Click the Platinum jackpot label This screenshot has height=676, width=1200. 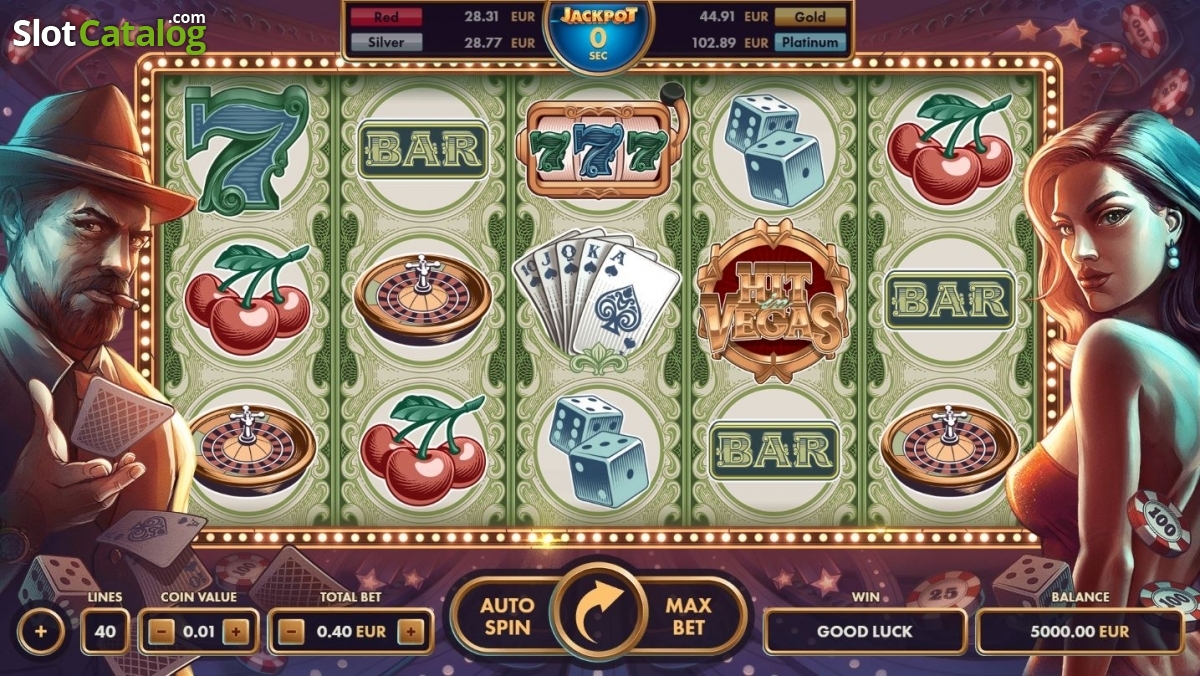click(x=810, y=43)
